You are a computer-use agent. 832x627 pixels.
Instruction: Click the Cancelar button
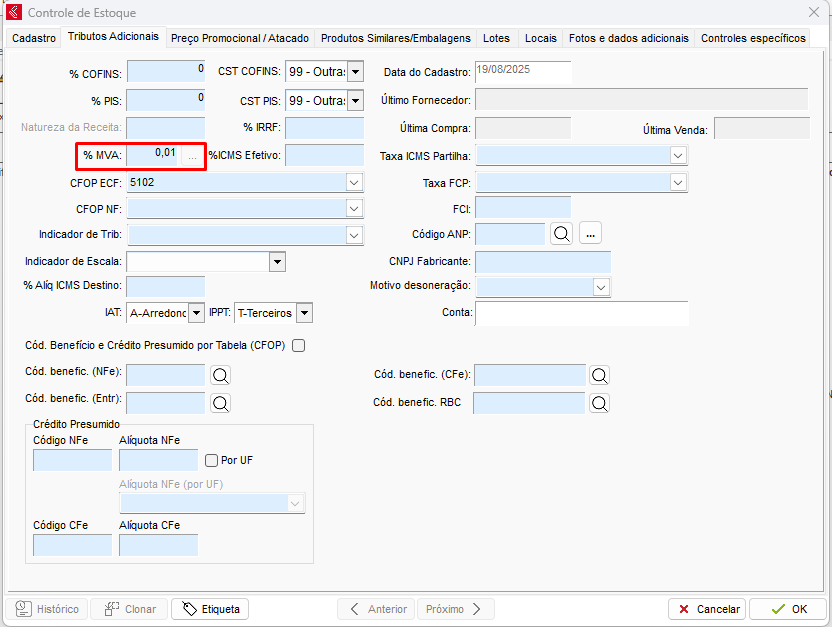[x=707, y=609]
